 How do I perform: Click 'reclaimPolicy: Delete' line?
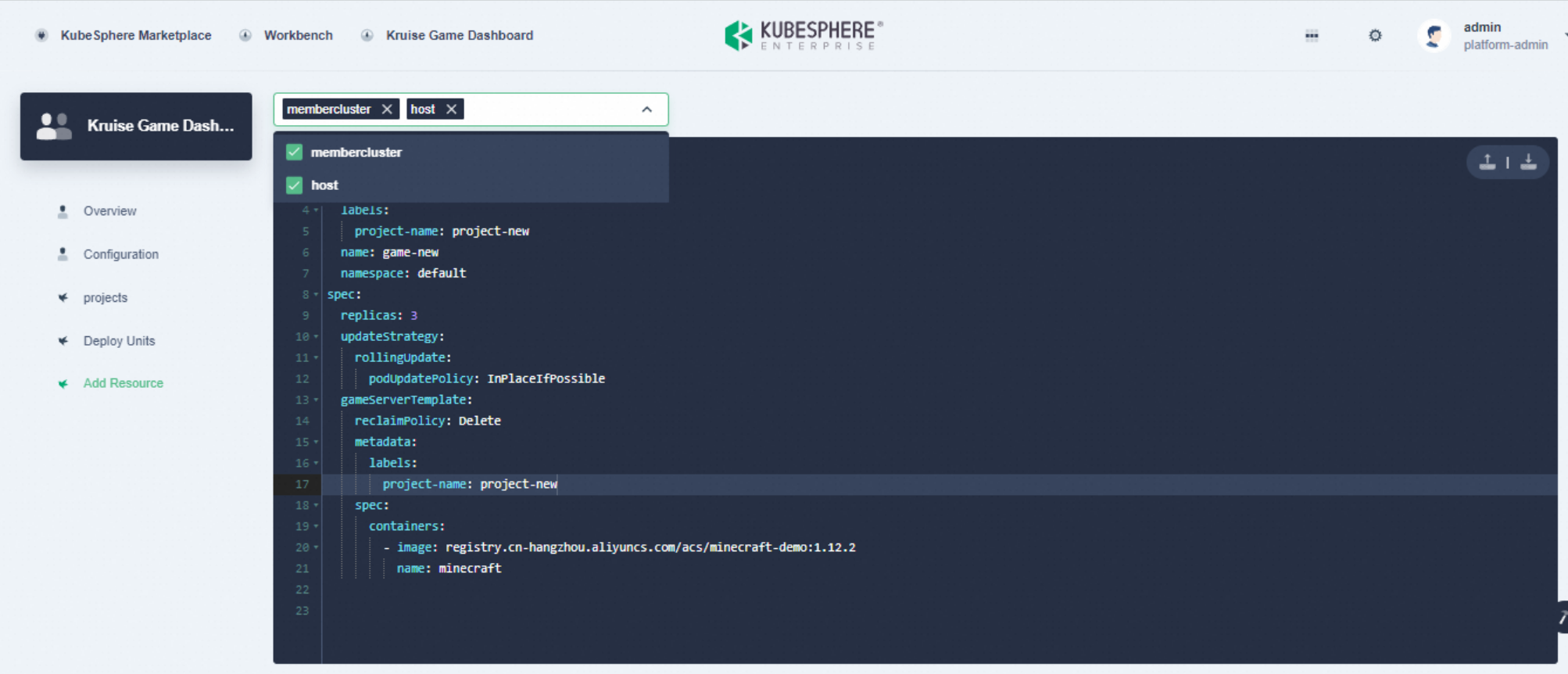click(428, 421)
